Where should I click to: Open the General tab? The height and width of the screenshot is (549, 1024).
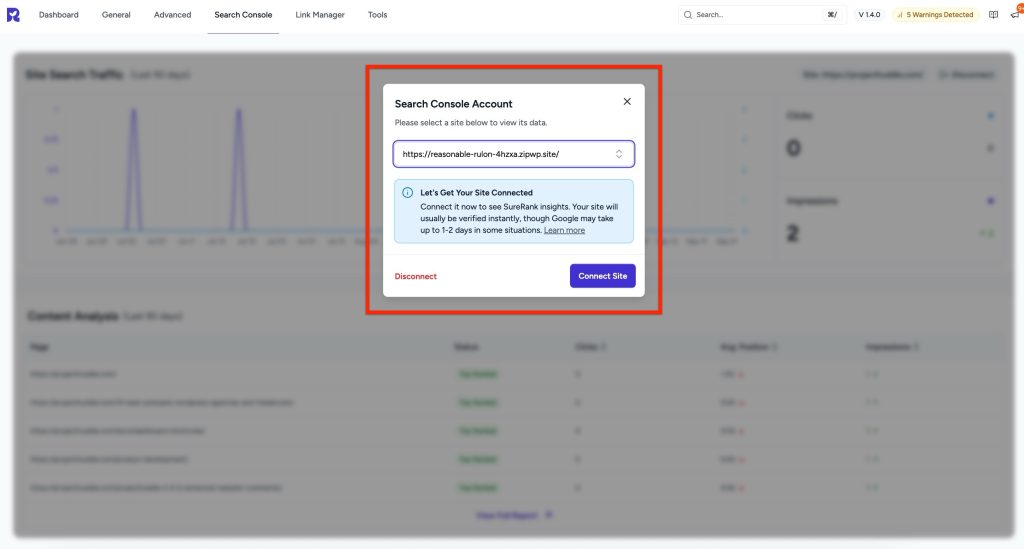[x=116, y=15]
